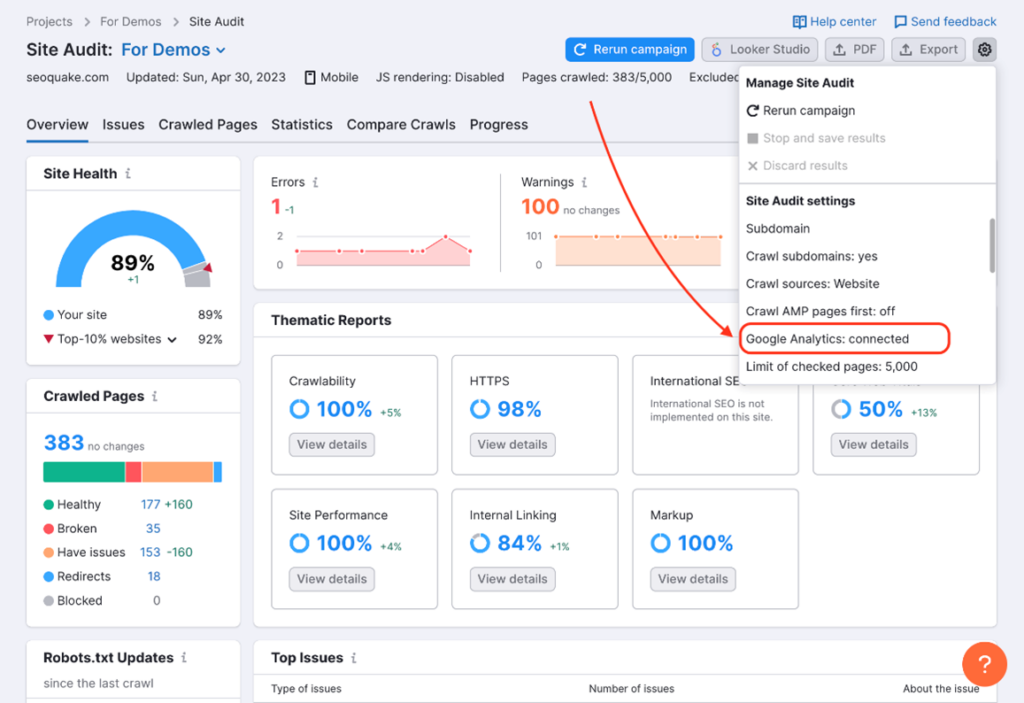
Task: Click the Robots.txt Updates info icon
Action: [x=184, y=658]
